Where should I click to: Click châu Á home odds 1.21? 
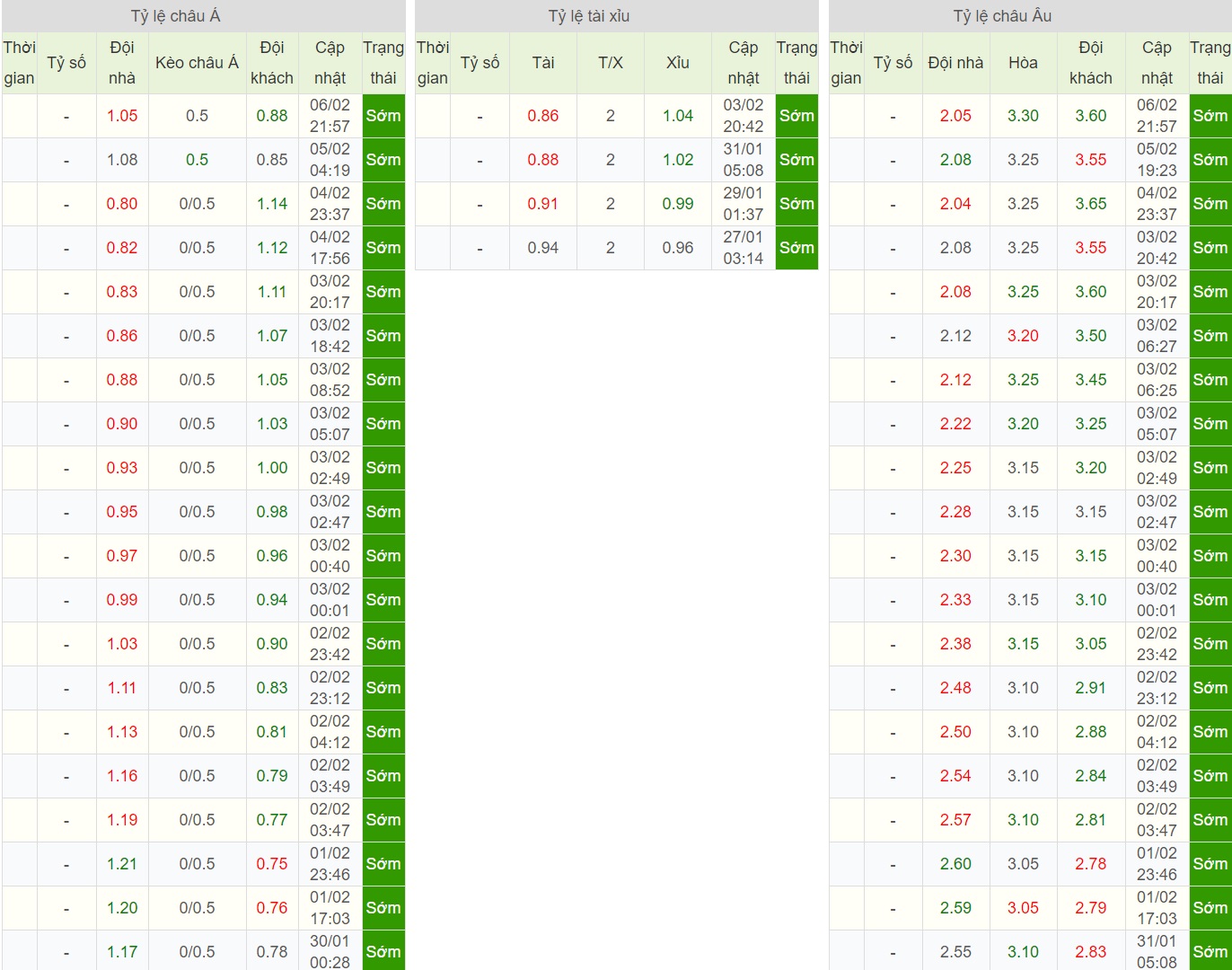point(122,864)
